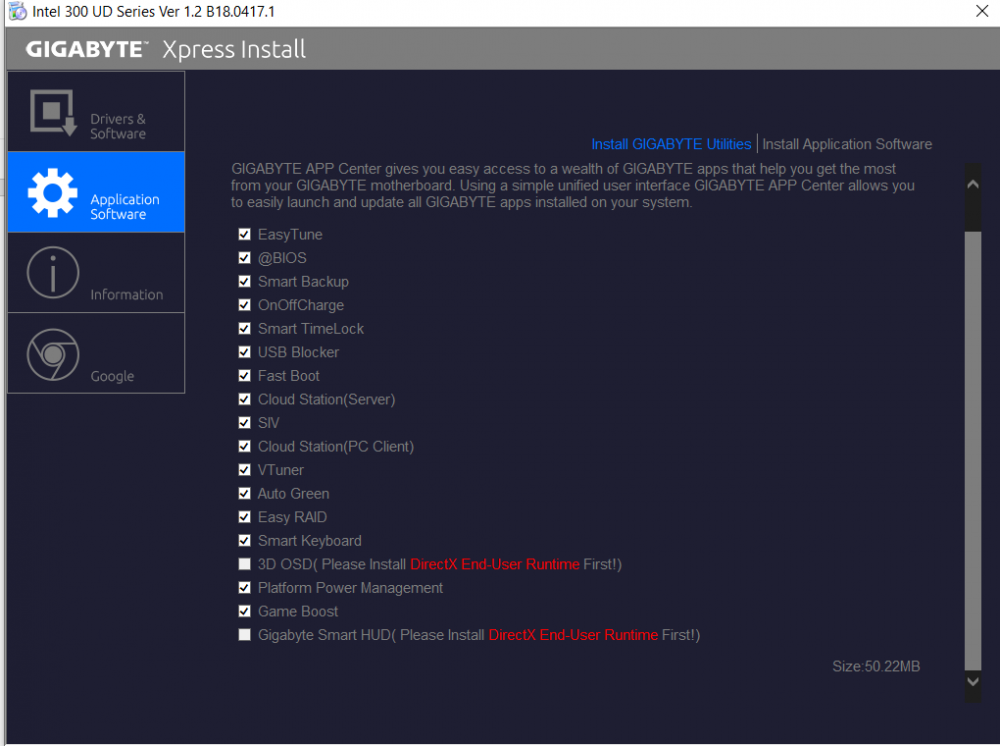Uncheck the Game Boost checkbox

244,611
